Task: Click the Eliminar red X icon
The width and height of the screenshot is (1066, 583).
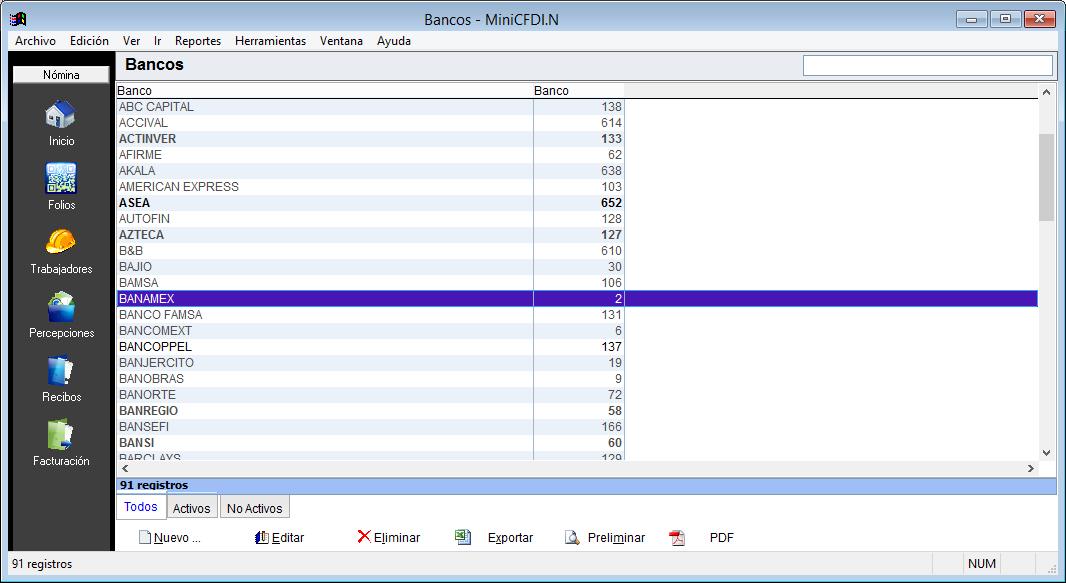Action: pos(365,537)
